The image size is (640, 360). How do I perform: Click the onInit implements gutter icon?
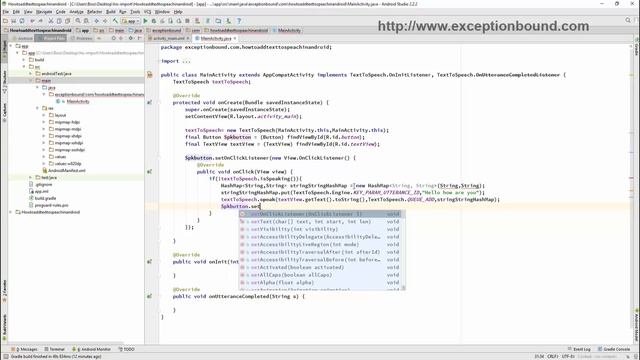tap(149, 262)
